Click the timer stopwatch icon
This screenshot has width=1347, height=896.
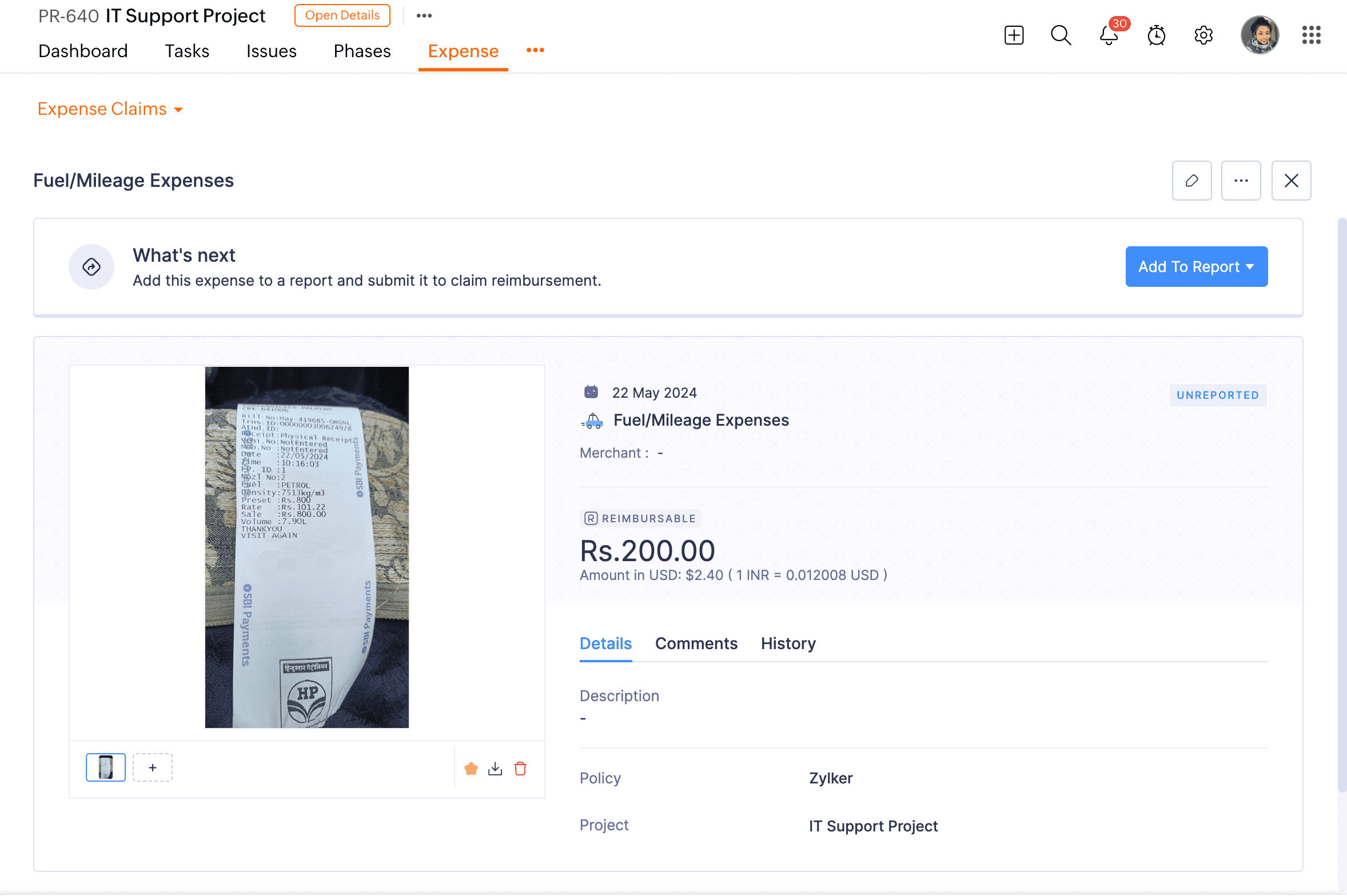click(1156, 35)
